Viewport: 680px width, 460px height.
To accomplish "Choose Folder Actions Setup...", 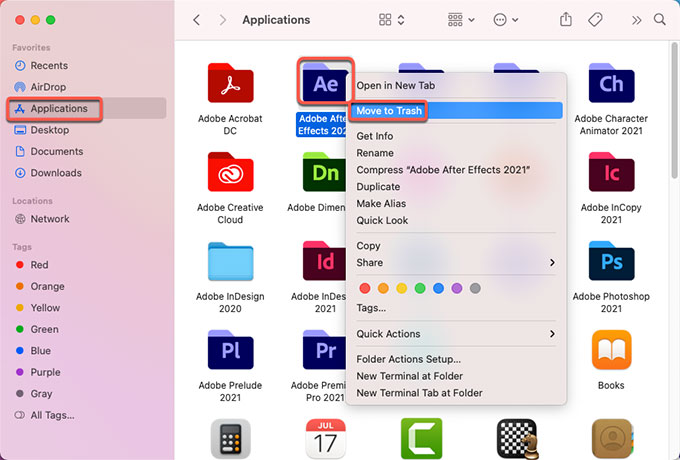I will (456, 359).
